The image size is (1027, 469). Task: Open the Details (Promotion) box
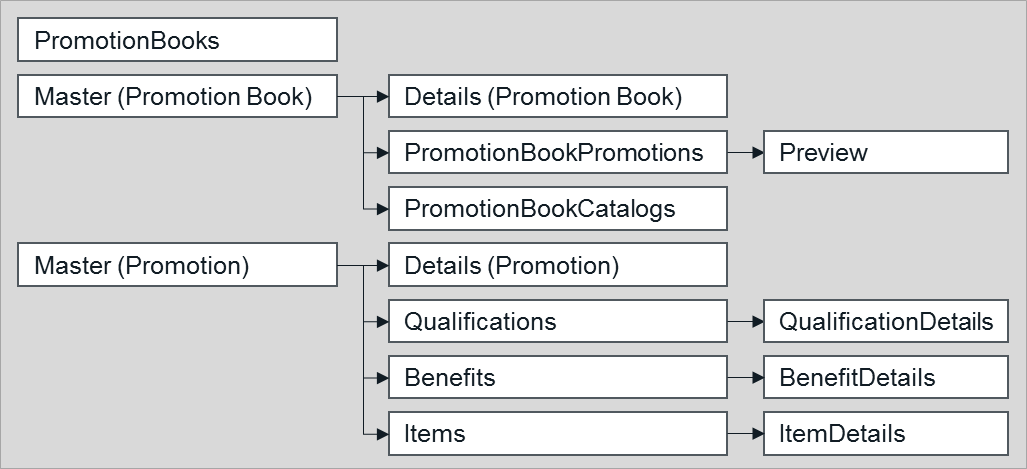557,266
